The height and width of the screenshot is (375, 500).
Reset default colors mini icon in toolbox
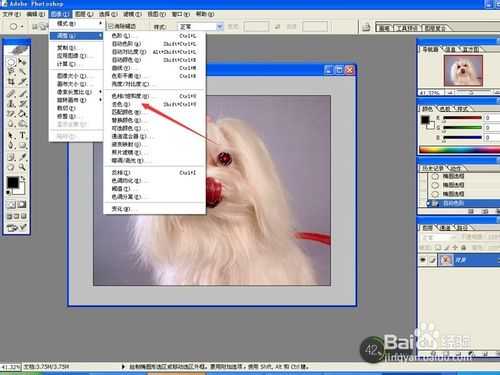[8, 193]
